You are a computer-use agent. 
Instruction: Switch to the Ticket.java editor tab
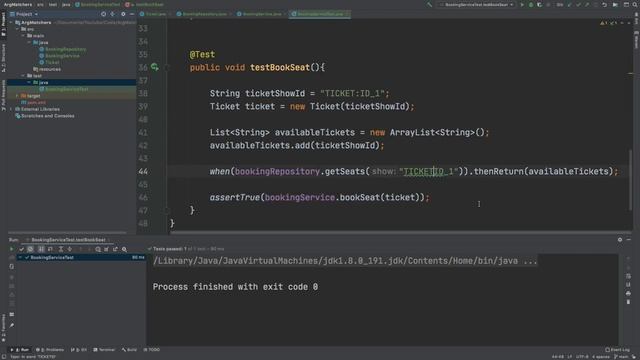coord(153,14)
